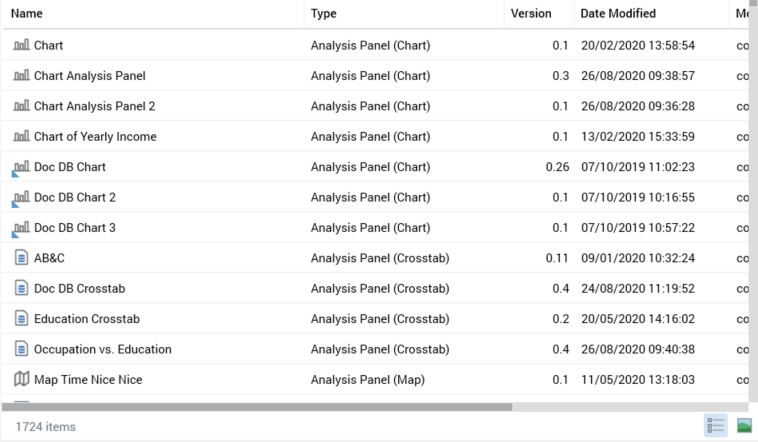The height and width of the screenshot is (442, 758).
Task: Sort by Date Modified column header
Action: (618, 13)
